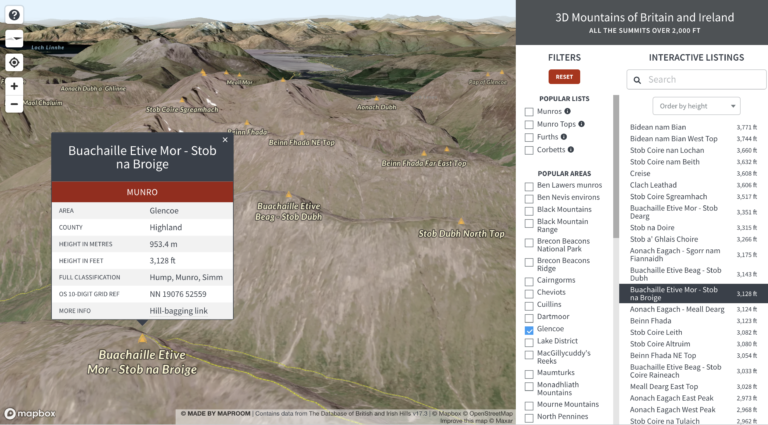
Task: Check the Lake District area checkbox
Action: [x=529, y=342]
